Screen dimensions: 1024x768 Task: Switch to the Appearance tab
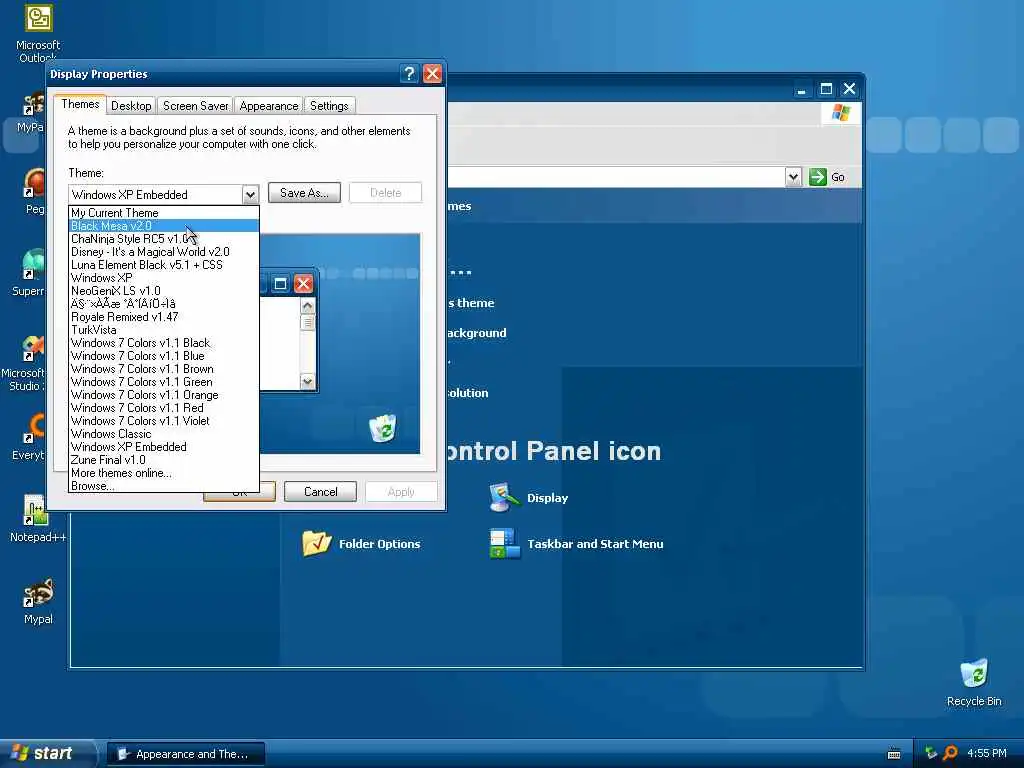pyautogui.click(x=268, y=106)
